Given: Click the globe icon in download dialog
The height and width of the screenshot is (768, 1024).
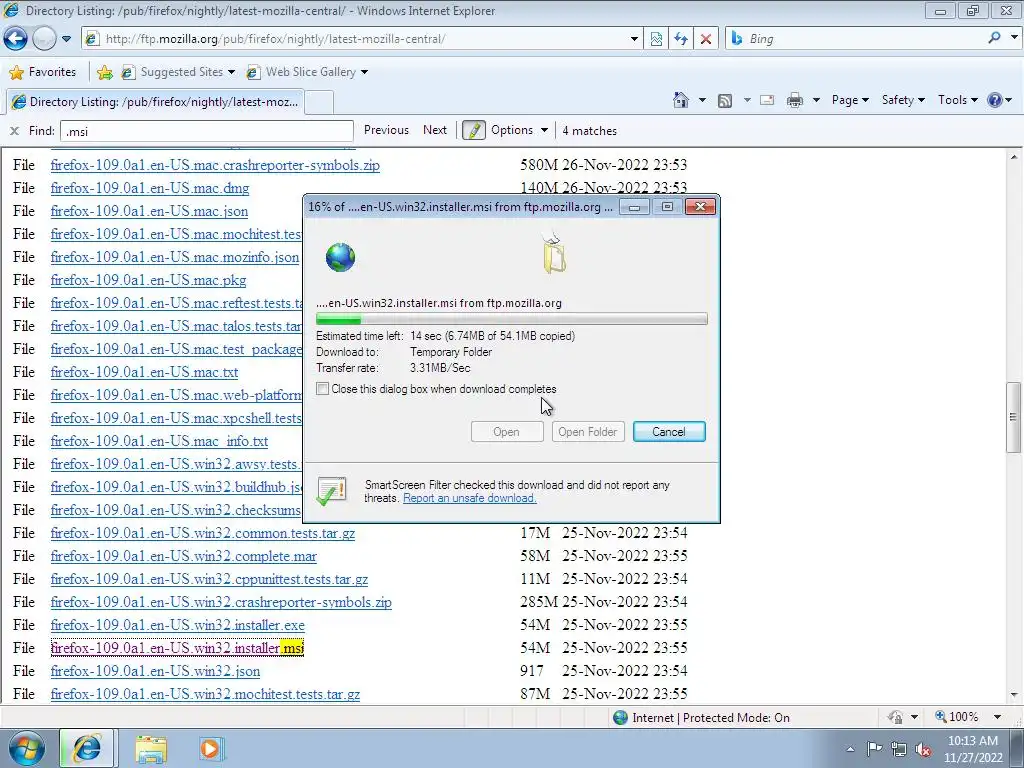Looking at the screenshot, I should 340,257.
